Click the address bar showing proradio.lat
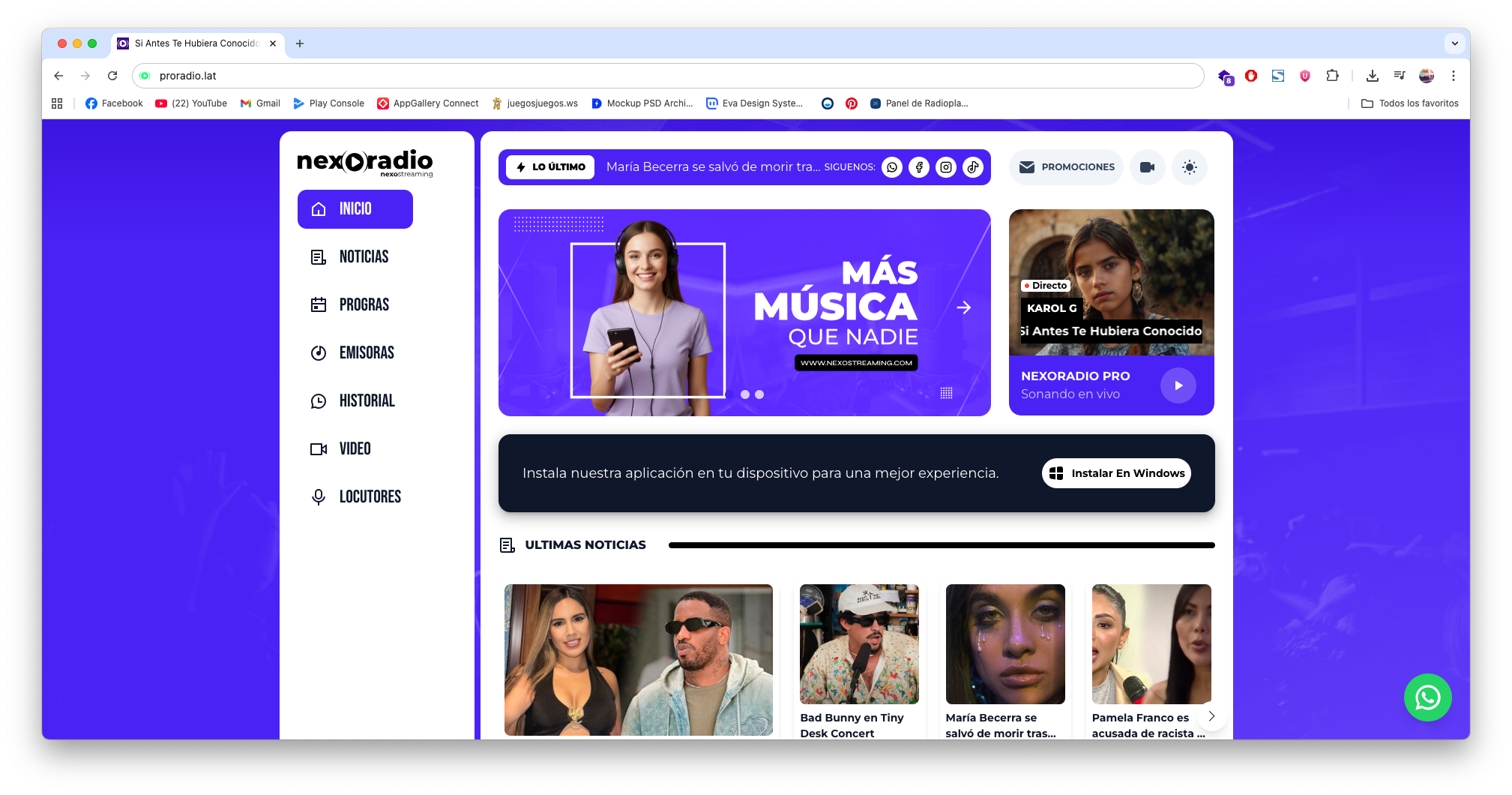The image size is (1512, 795). pos(667,76)
